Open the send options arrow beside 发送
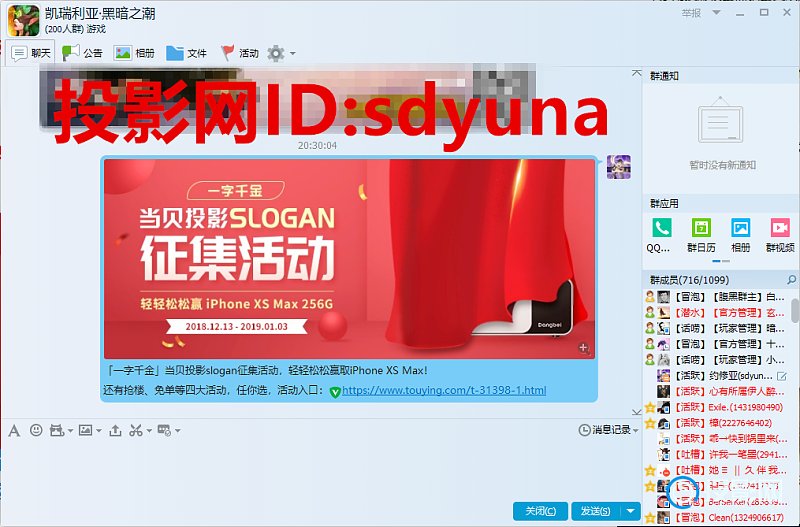800x527 pixels. pos(631,511)
